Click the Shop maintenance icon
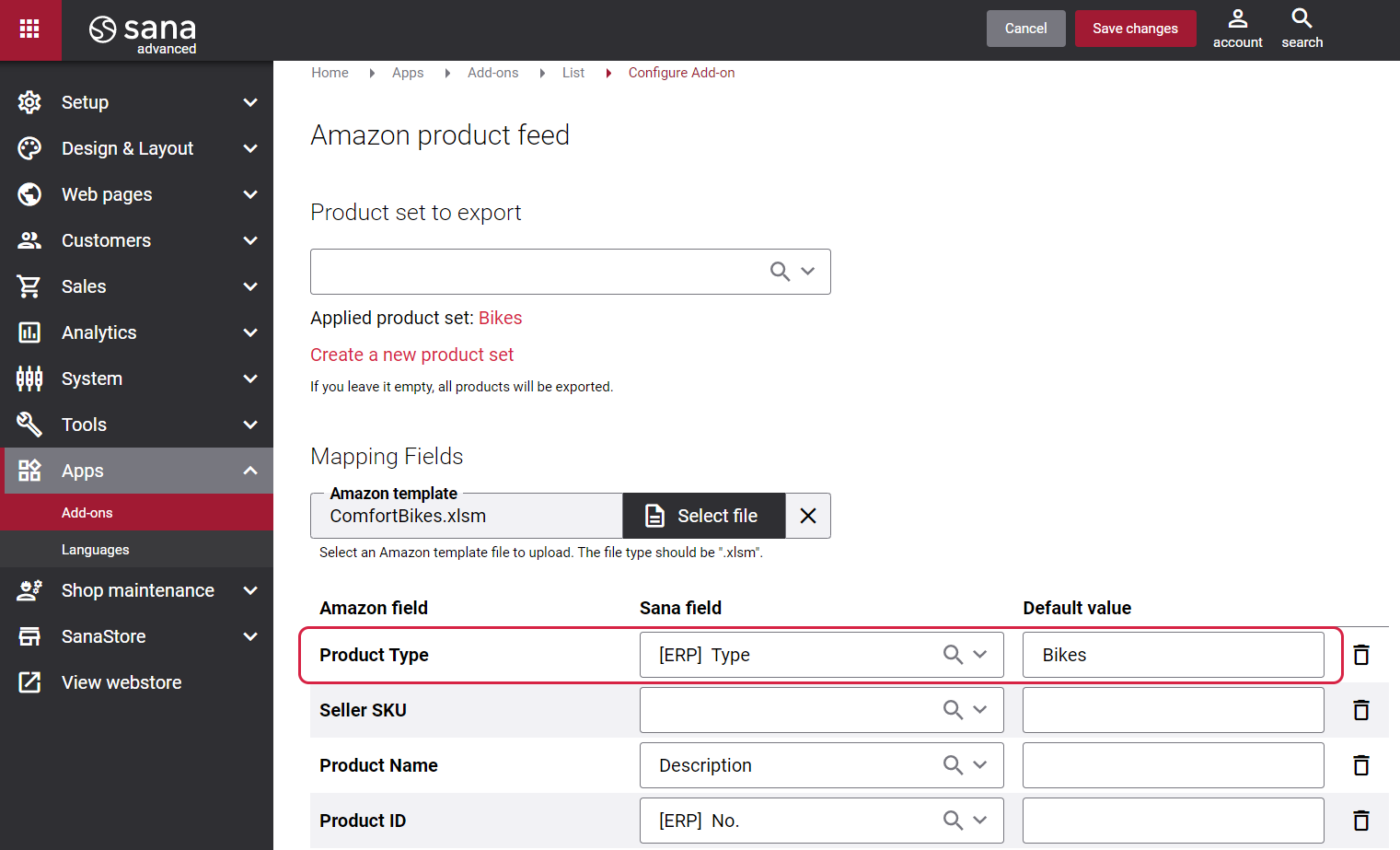Image resolution: width=1400 pixels, height=850 pixels. point(29,590)
